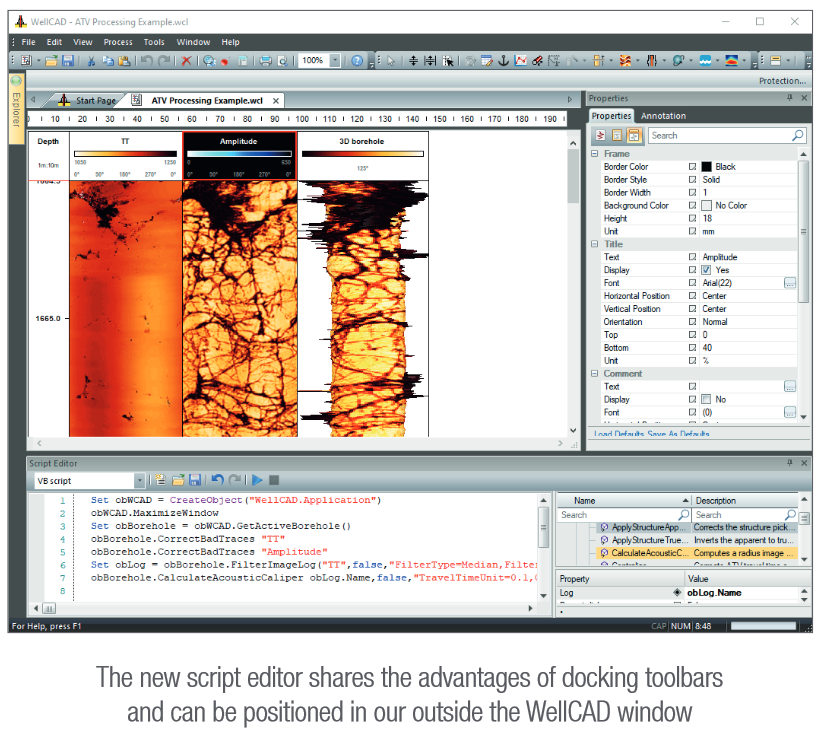Click the spectrum color map icon
This screenshot has width=823, height=745.
pyautogui.click(x=732, y=61)
